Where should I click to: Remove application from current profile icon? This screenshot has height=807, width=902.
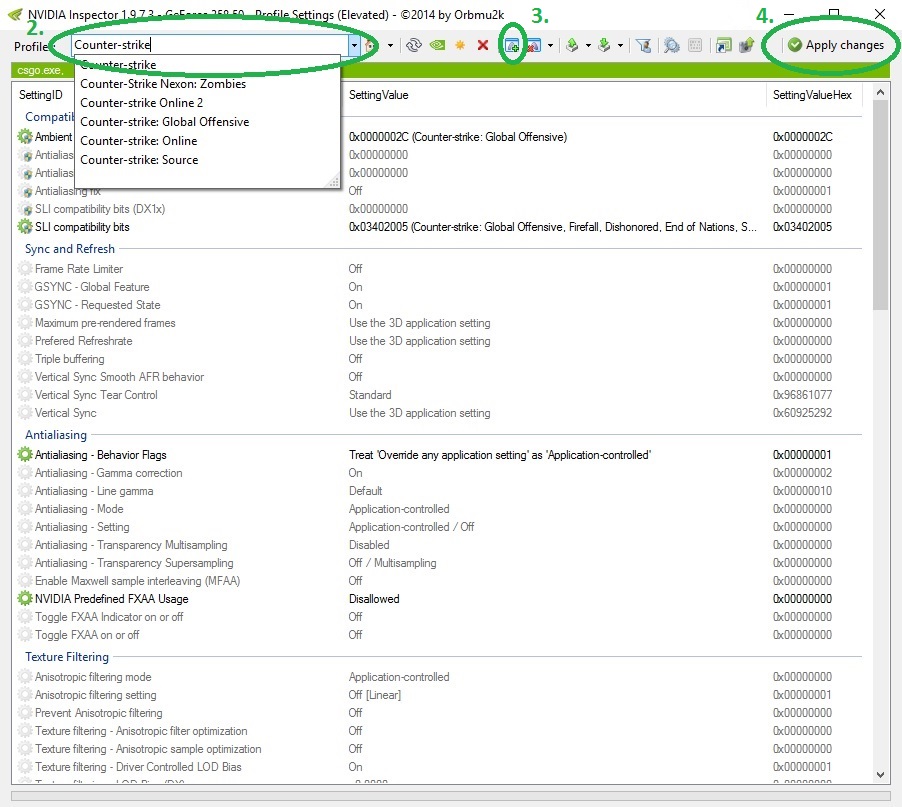coord(534,45)
